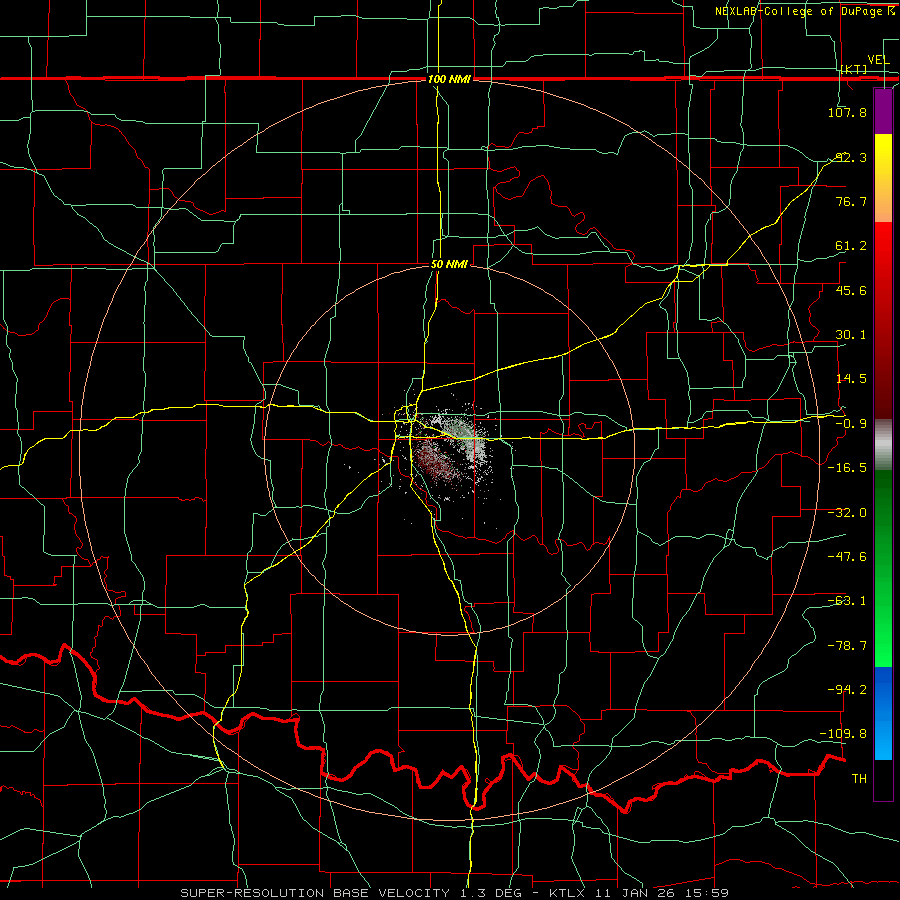Select the 76.7 velocity scale value
900x900 pixels.
point(851,201)
